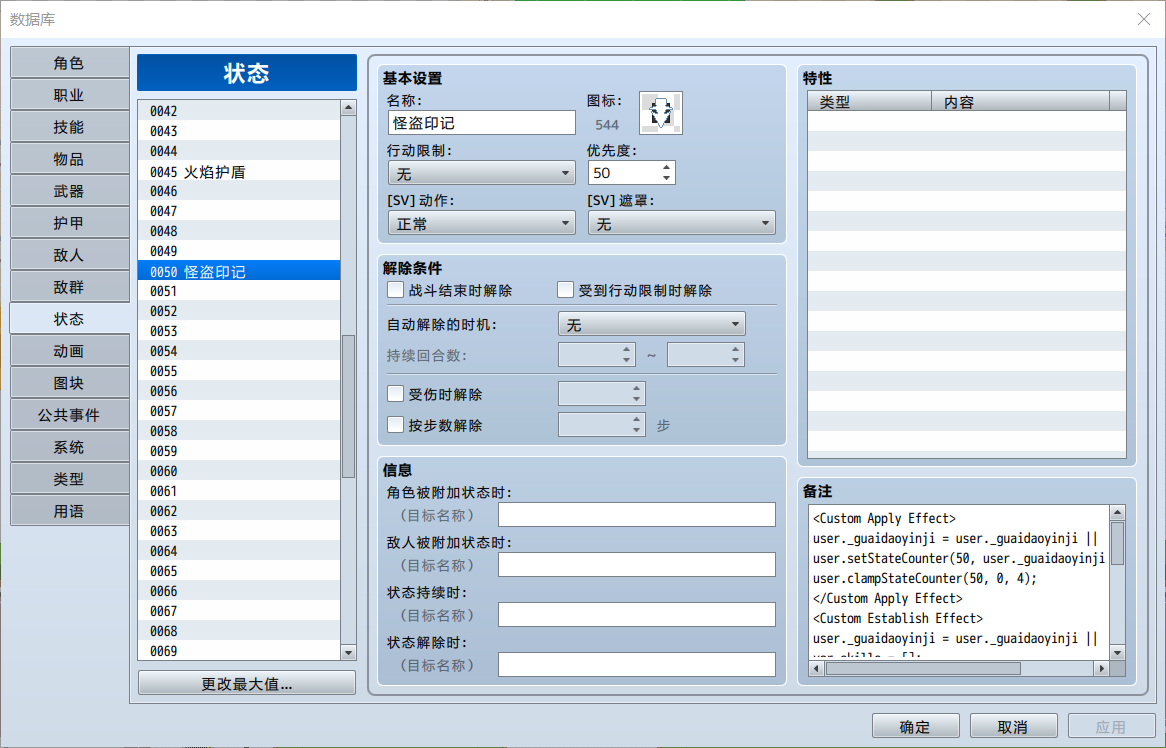This screenshot has width=1166, height=748.
Task: Click the notes vertical scrollbar thumb
Action: 1117,543
